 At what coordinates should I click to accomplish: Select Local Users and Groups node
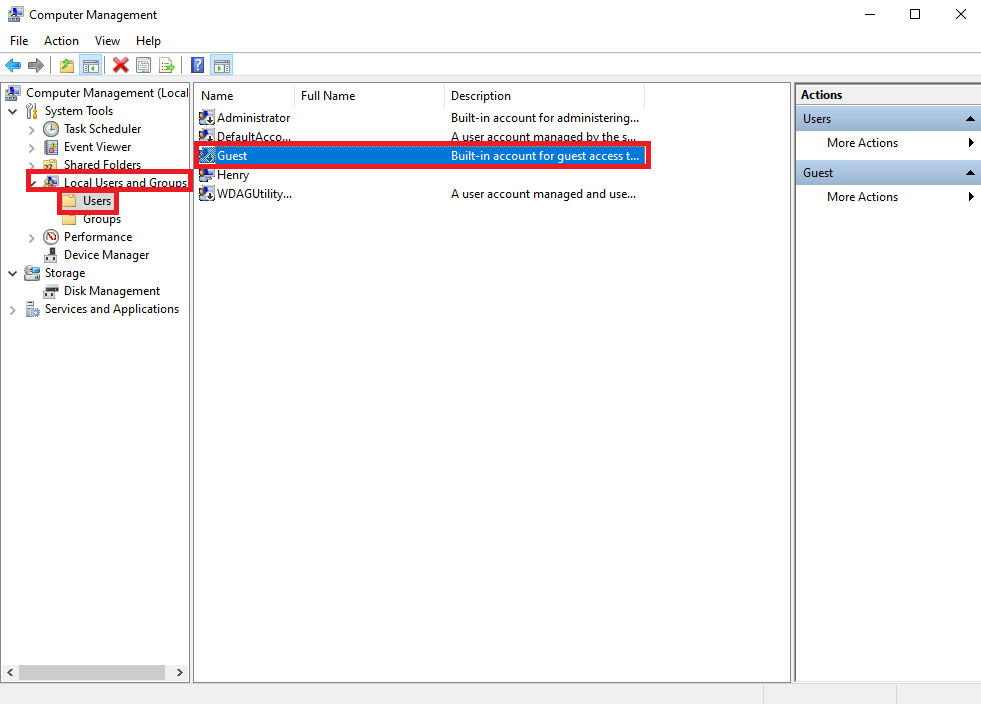126,183
